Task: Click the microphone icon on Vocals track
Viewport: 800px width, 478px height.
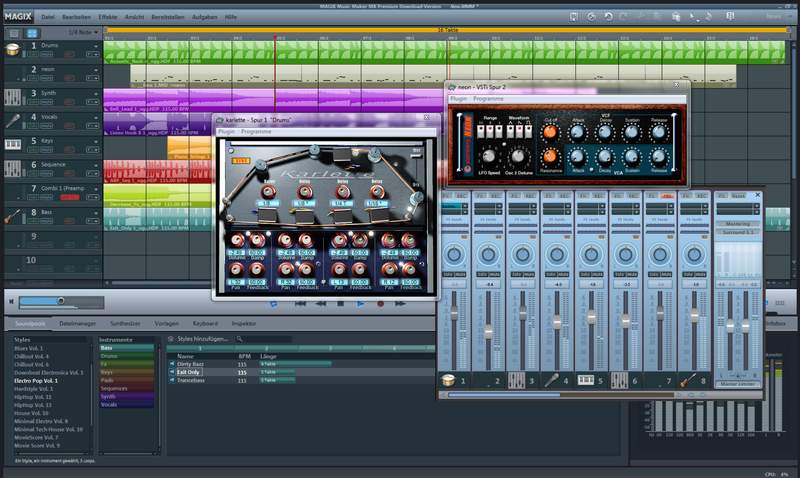Action: click(12, 121)
